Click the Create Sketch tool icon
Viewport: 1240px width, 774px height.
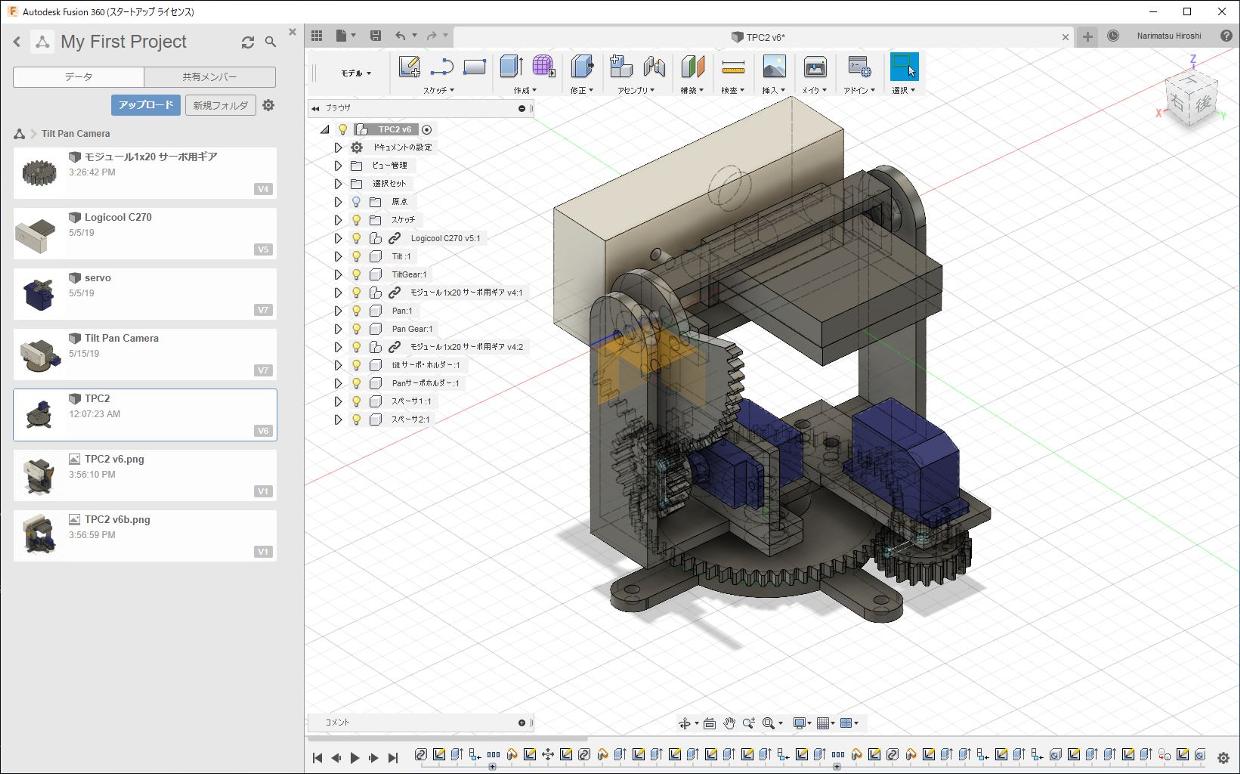pos(409,67)
